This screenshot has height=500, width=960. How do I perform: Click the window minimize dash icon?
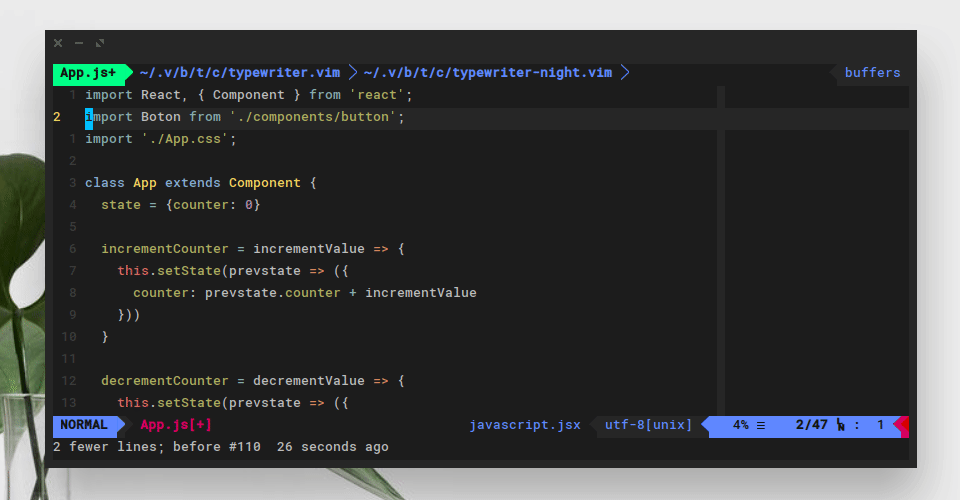(79, 43)
